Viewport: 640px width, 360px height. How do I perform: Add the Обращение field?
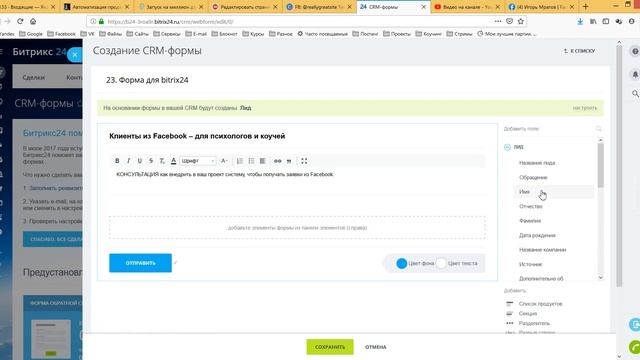533,178
